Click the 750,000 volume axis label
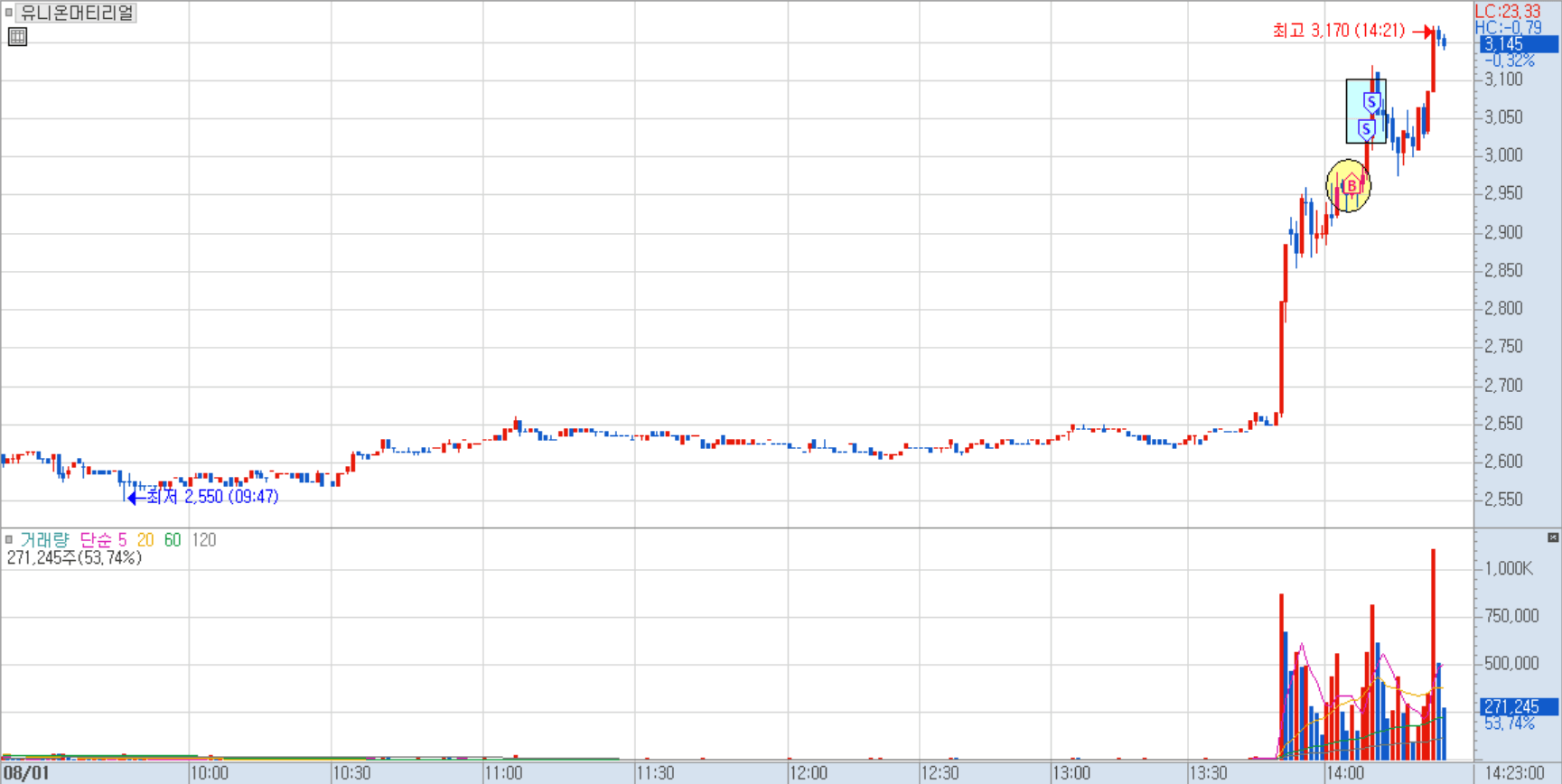 click(x=1511, y=616)
